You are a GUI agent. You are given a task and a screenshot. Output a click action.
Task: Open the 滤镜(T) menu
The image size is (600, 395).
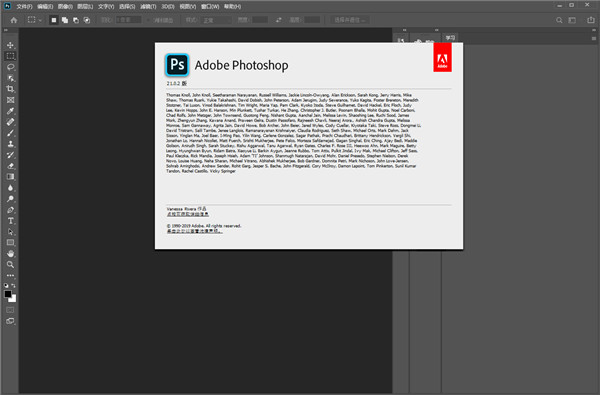click(148, 7)
